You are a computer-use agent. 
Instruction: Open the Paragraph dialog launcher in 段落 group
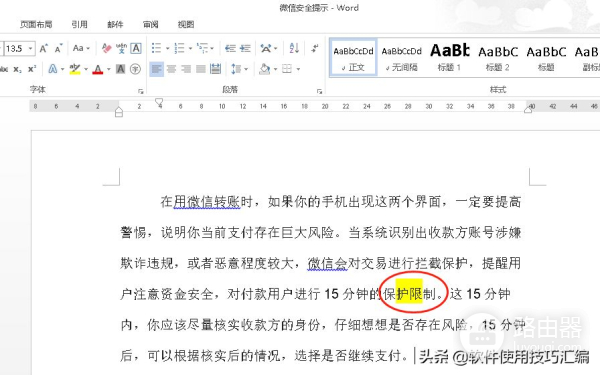319,91
